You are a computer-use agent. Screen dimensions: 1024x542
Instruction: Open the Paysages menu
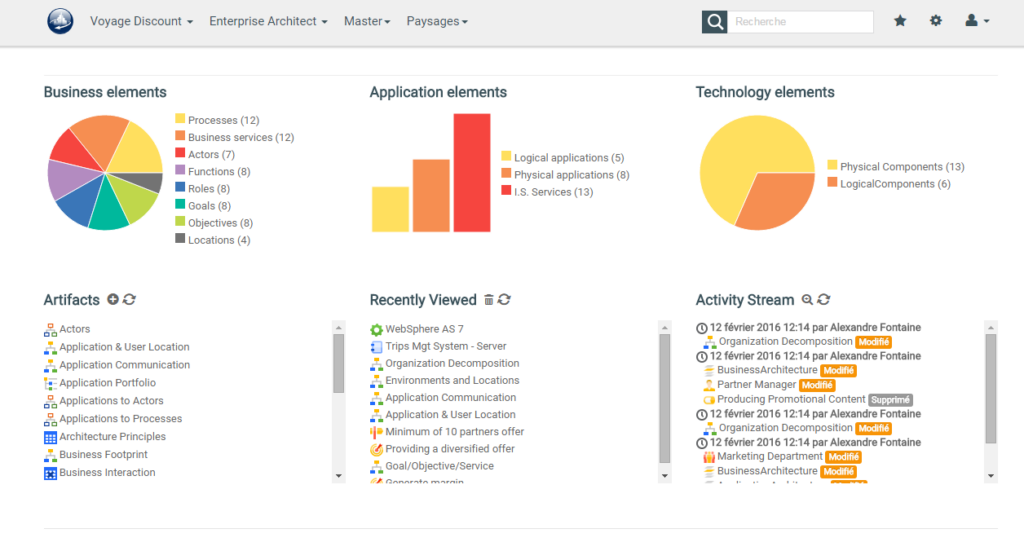tap(437, 21)
